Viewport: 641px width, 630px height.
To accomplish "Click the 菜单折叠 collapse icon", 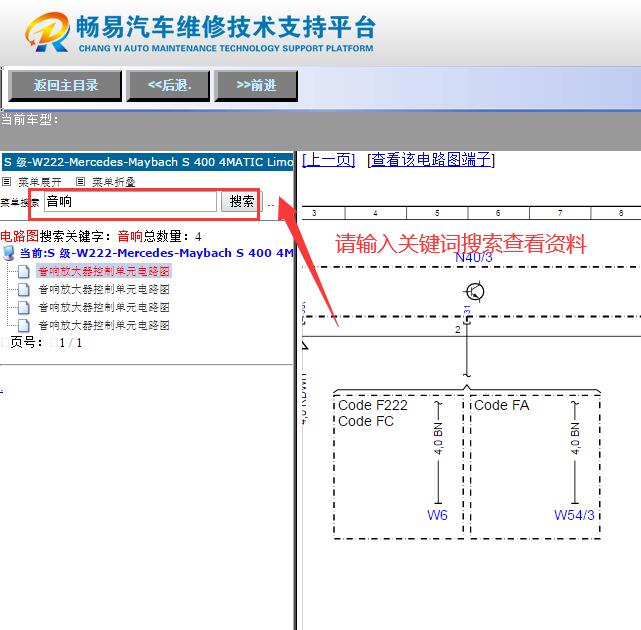I will click(80, 181).
